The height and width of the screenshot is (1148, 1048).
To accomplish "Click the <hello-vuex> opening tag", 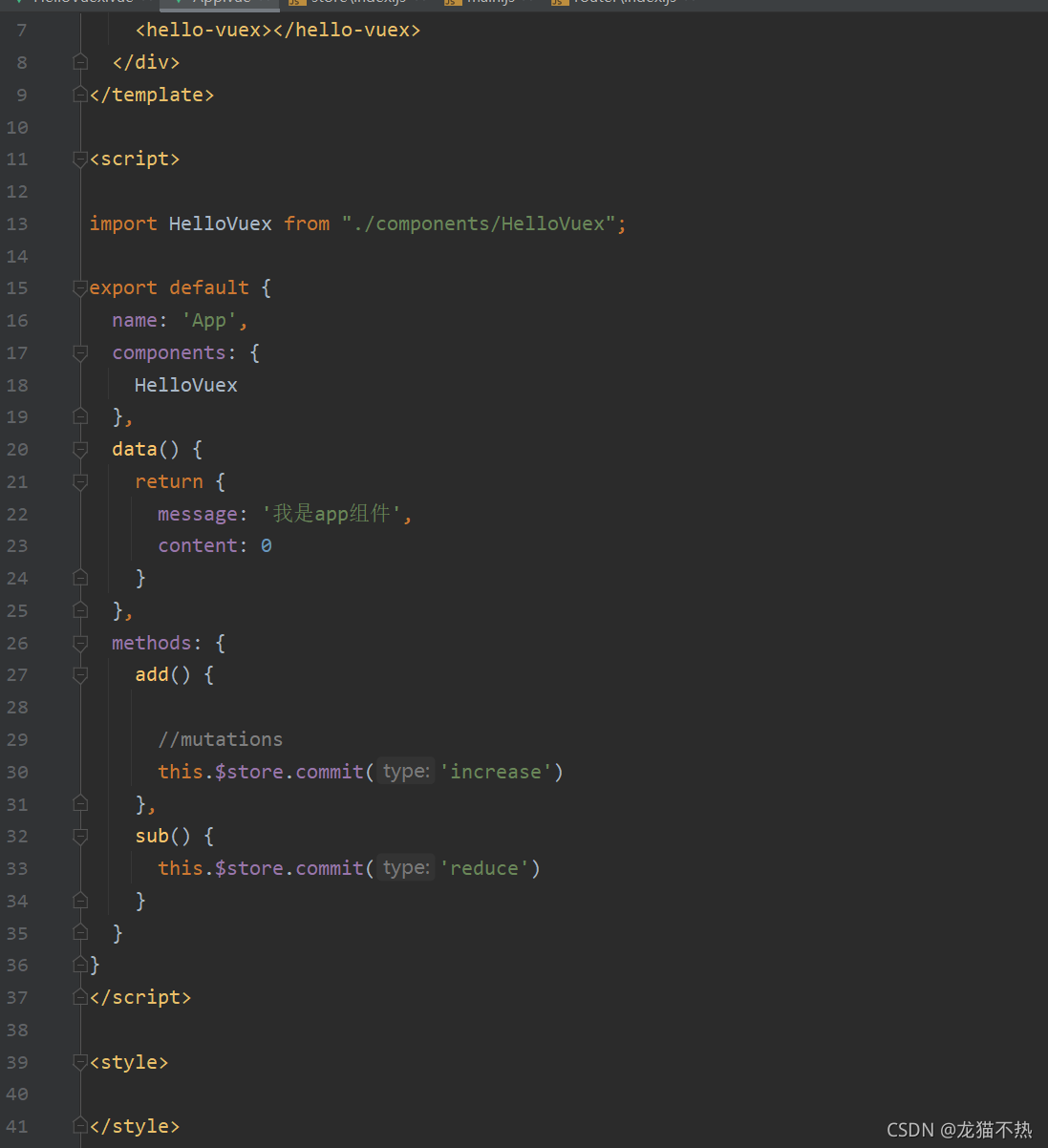I will click(203, 31).
